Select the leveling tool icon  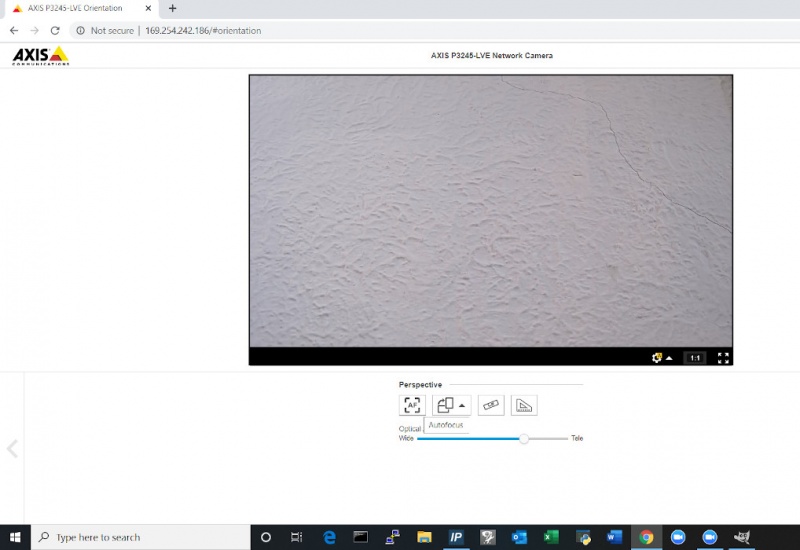tap(491, 405)
